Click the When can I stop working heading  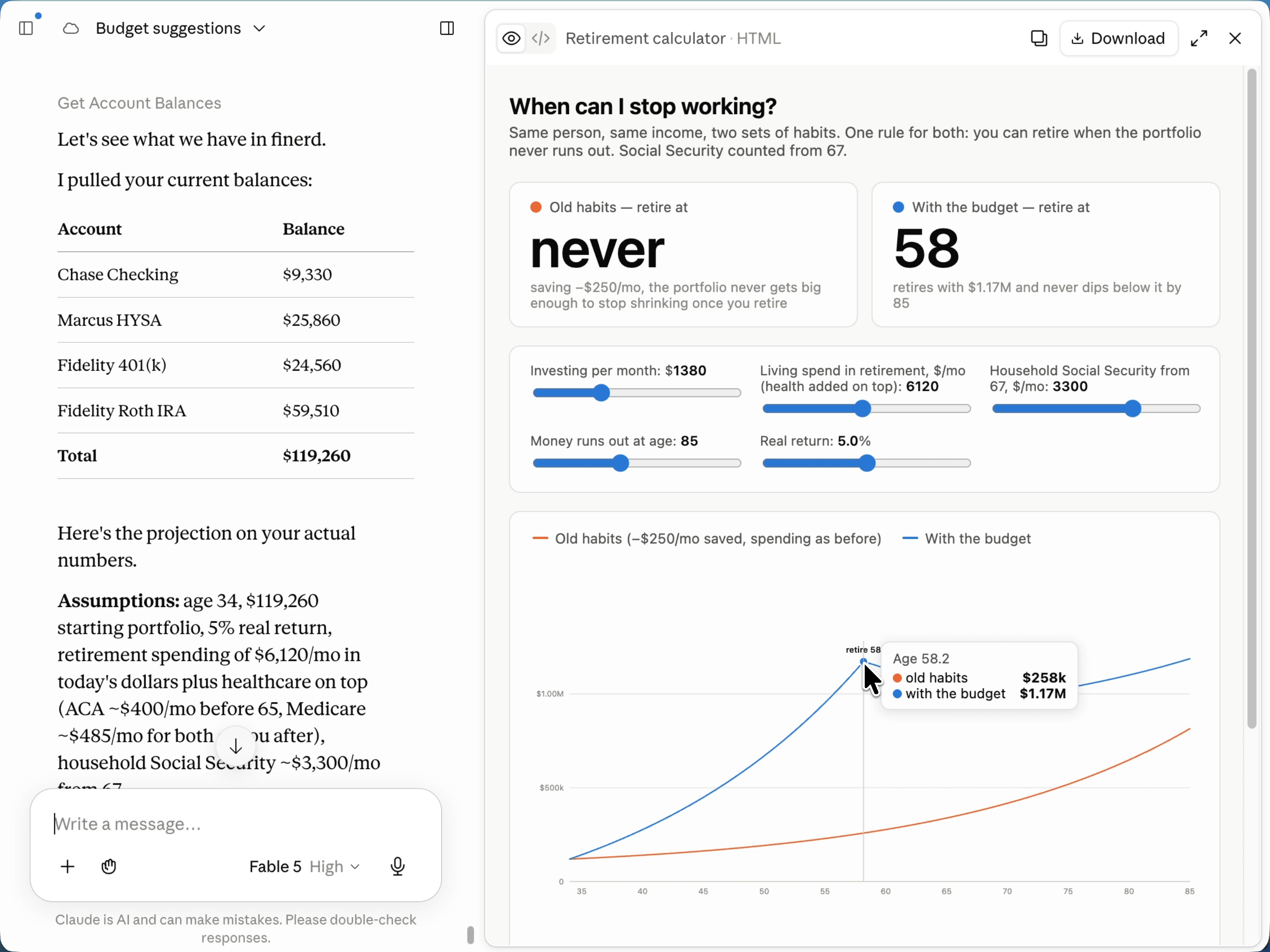642,107
